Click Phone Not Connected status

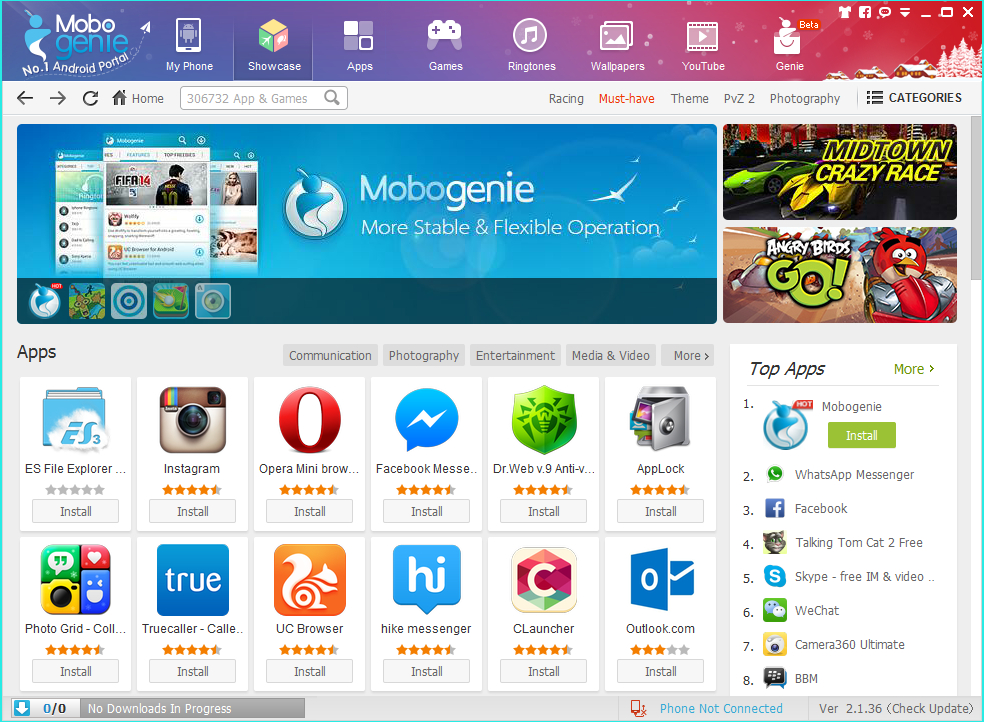pyautogui.click(x=720, y=708)
